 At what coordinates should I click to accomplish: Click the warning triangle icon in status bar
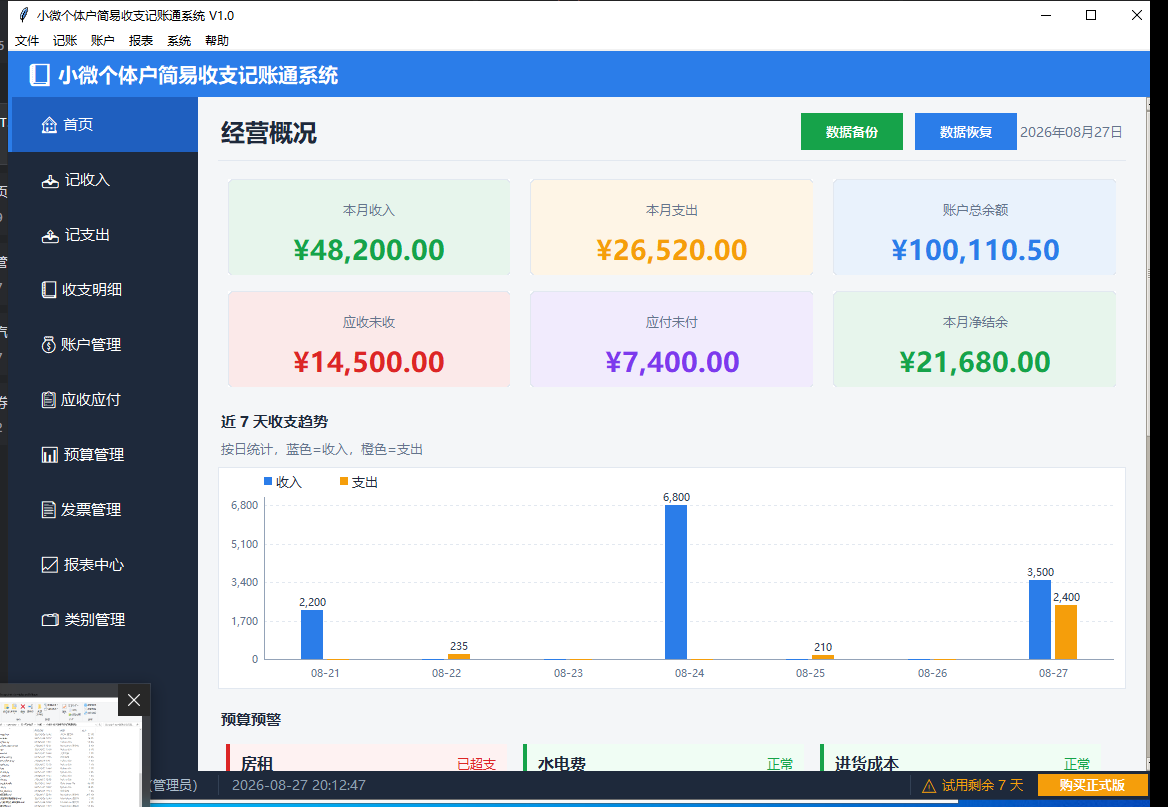coord(929,786)
